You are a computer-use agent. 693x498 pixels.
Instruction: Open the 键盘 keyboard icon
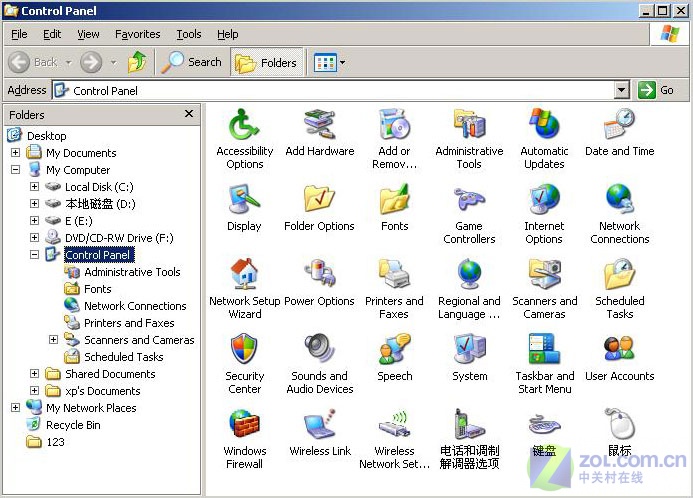tap(544, 424)
